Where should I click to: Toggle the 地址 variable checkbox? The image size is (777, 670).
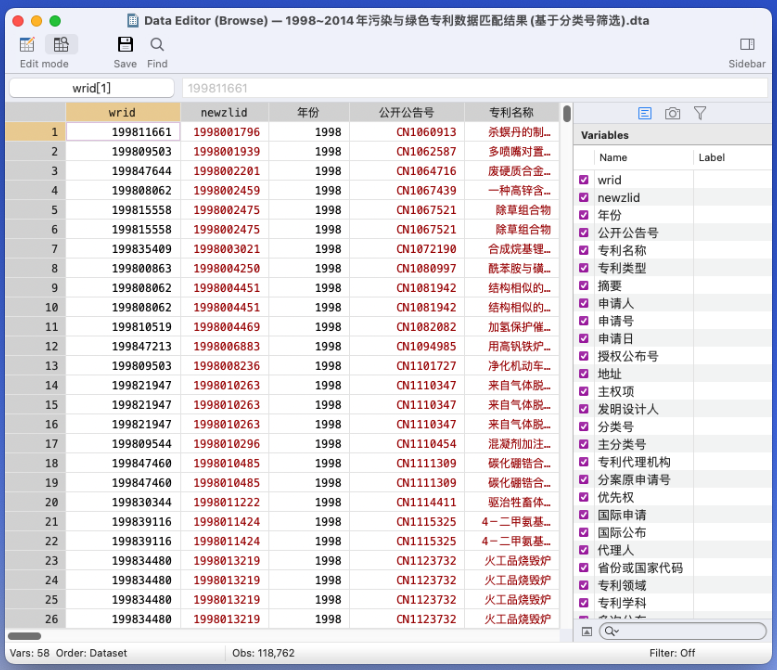click(x=584, y=374)
